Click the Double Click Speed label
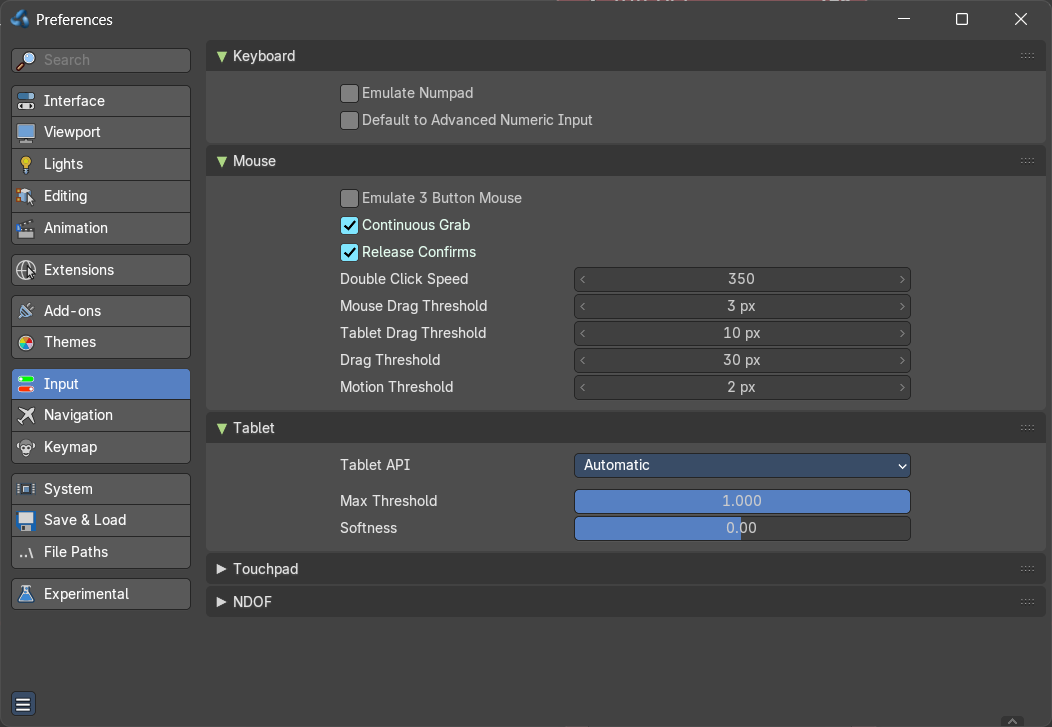Screen dimensions: 1052x727 pos(404,279)
